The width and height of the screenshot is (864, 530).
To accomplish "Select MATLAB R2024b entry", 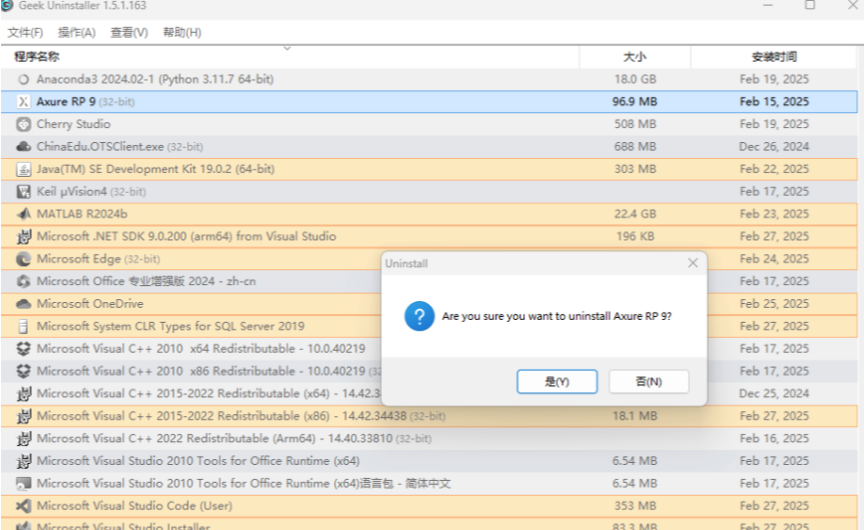I will [82, 214].
